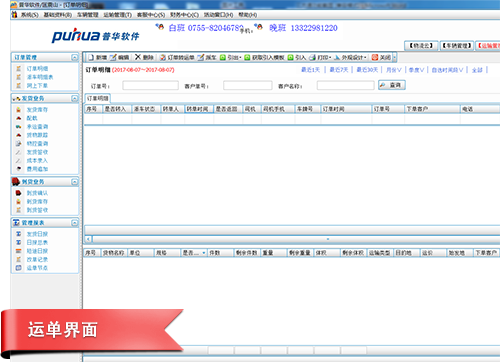Click the 派车 dispatch toolbar icon

200,58
